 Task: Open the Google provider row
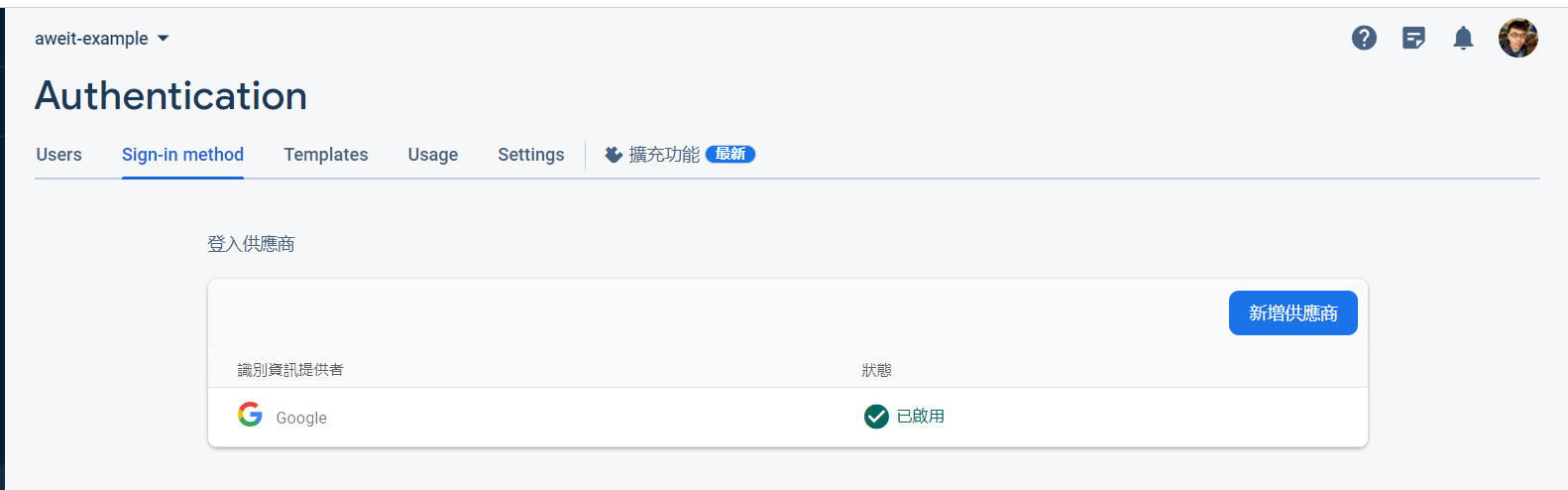pyautogui.click(x=788, y=417)
